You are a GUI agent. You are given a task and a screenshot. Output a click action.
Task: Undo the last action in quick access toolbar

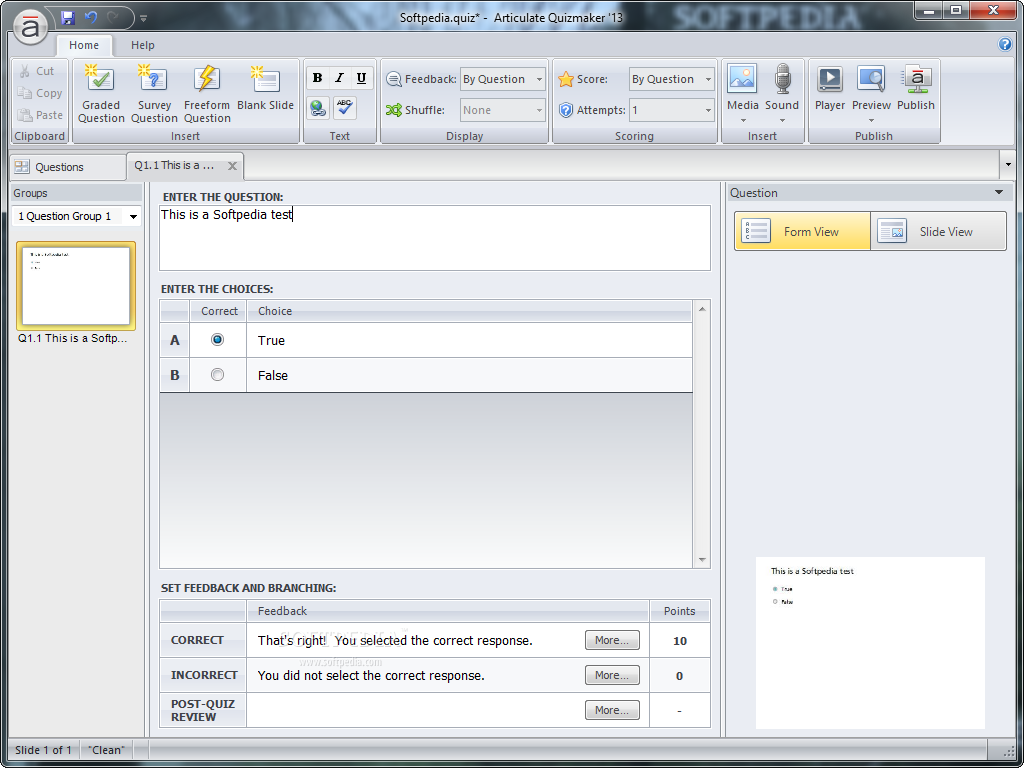[x=91, y=18]
